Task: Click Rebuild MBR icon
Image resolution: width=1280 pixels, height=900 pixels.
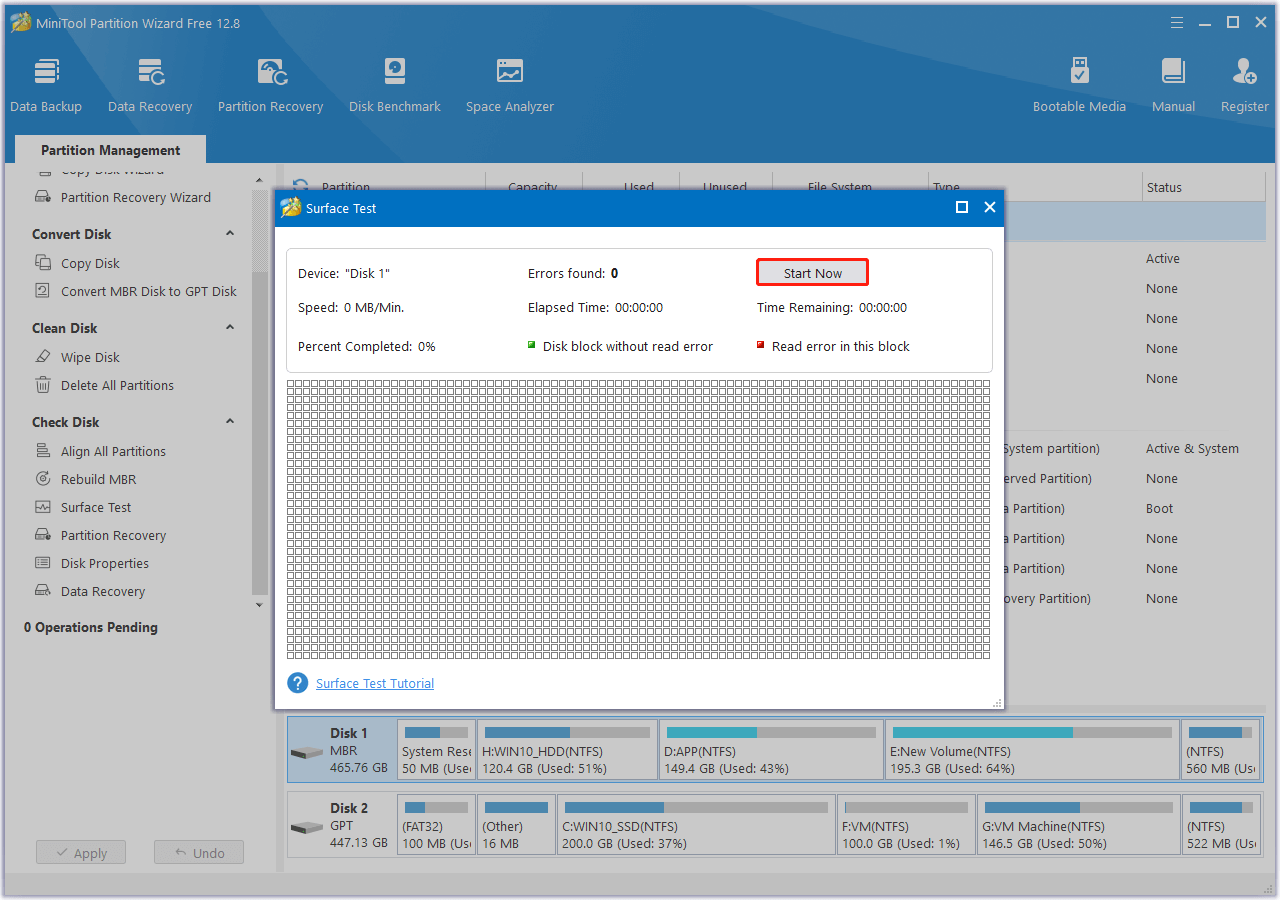Action: pyautogui.click(x=43, y=479)
